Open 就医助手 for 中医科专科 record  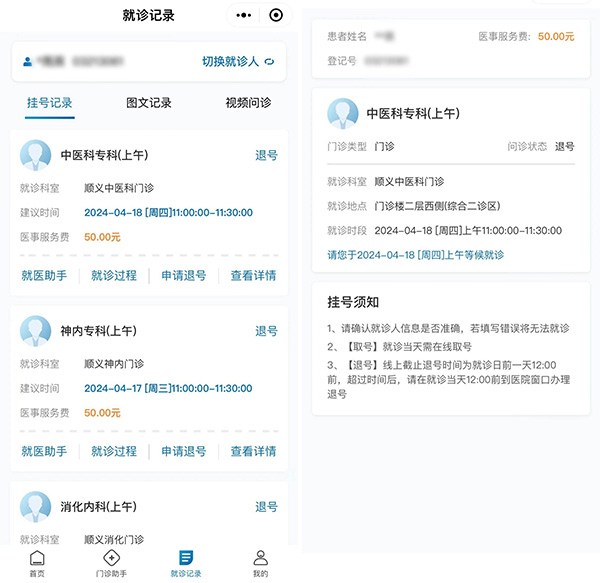pyautogui.click(x=44, y=276)
